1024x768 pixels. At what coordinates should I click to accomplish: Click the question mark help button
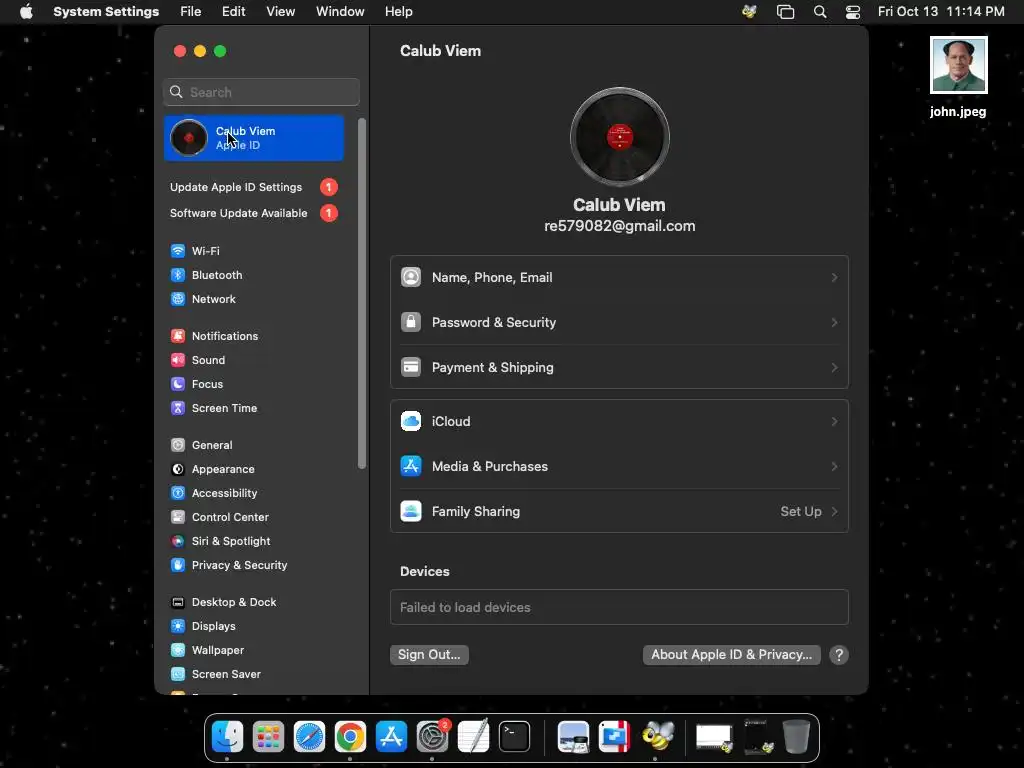click(839, 655)
